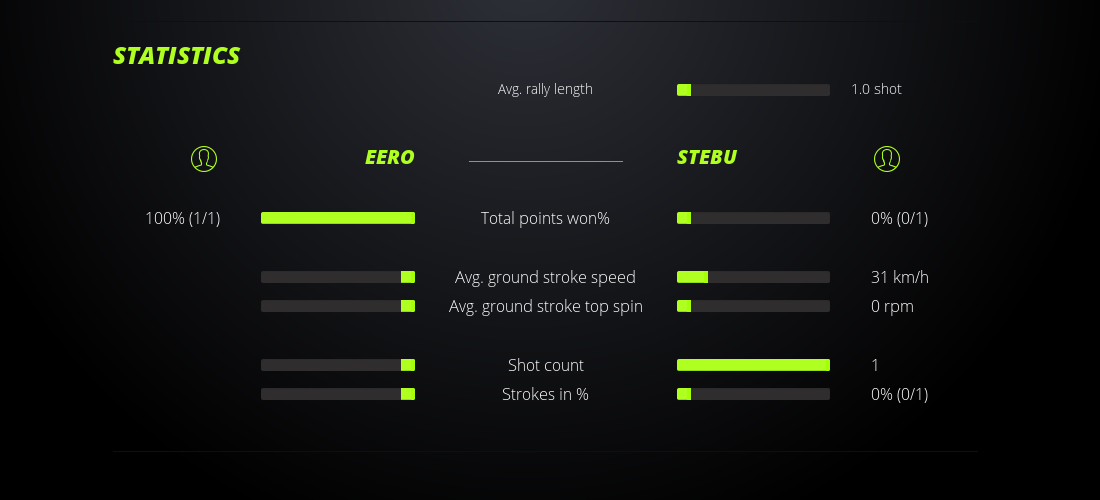Click the Avg. rally length bar

pos(753,90)
